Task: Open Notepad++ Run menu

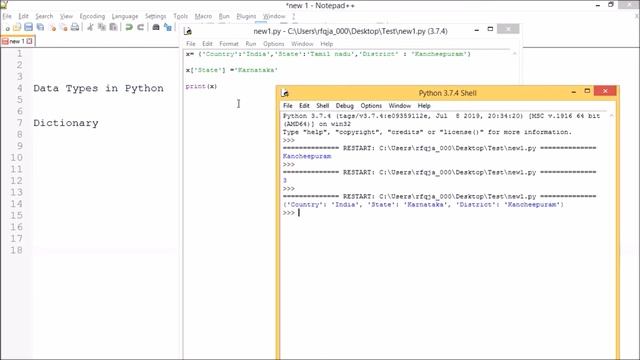Action: click(224, 16)
